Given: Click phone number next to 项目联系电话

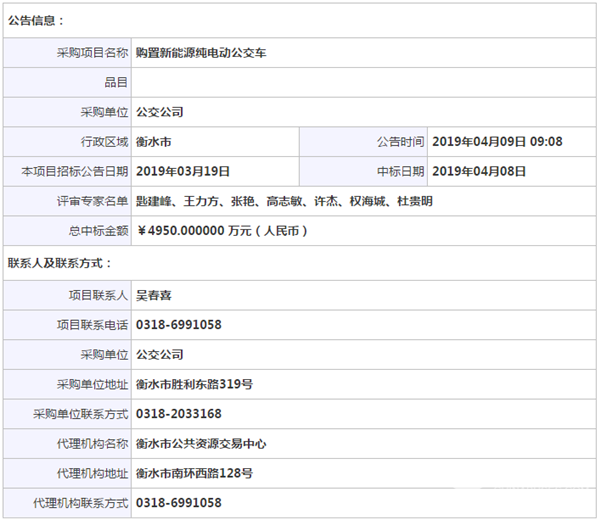Looking at the screenshot, I should [178, 325].
